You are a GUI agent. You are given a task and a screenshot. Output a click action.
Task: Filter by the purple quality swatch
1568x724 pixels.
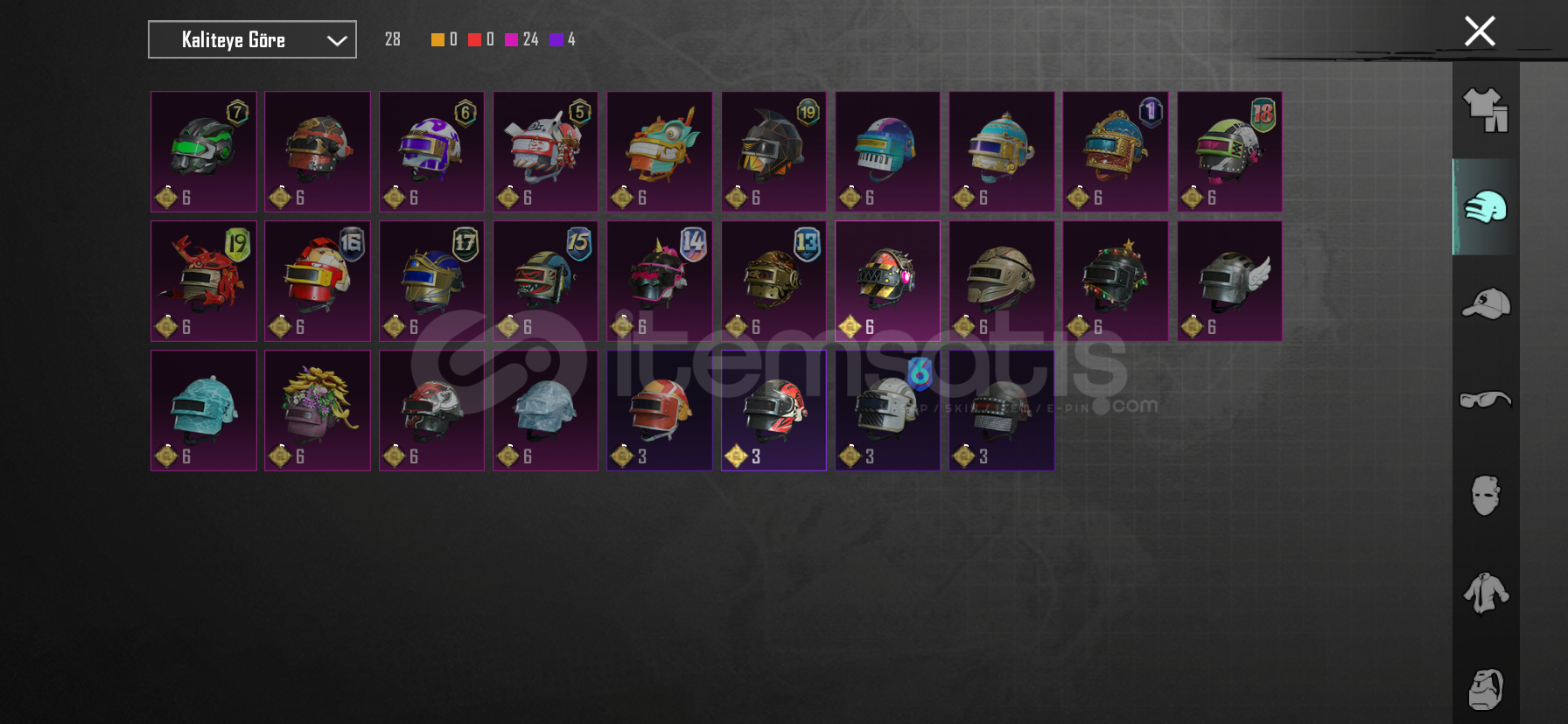(556, 39)
